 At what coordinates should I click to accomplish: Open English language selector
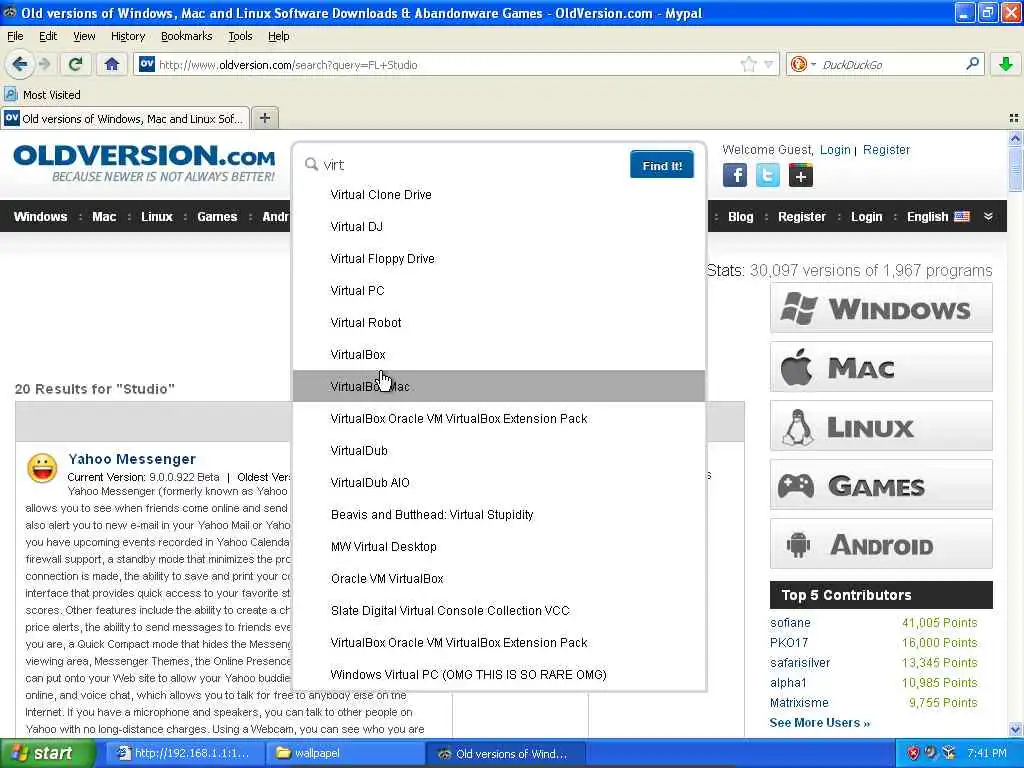pyautogui.click(x=938, y=217)
